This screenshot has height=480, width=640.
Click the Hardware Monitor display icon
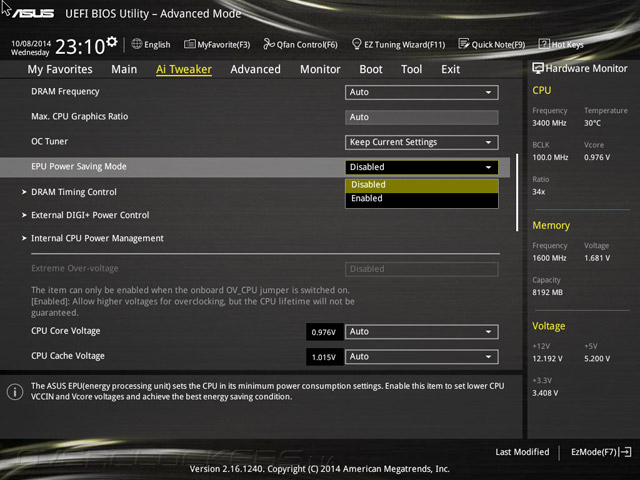pos(538,68)
